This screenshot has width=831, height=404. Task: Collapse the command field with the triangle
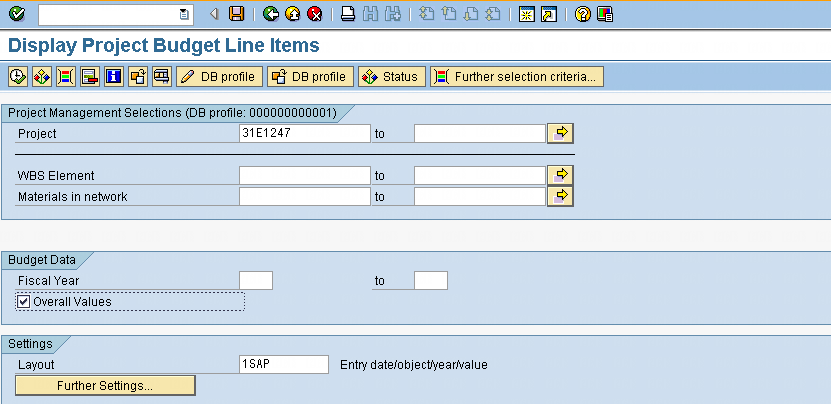(x=214, y=14)
